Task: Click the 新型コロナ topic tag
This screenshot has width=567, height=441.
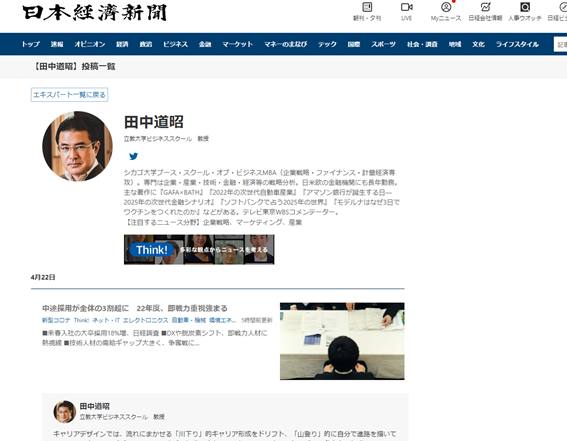Action: pos(56,320)
